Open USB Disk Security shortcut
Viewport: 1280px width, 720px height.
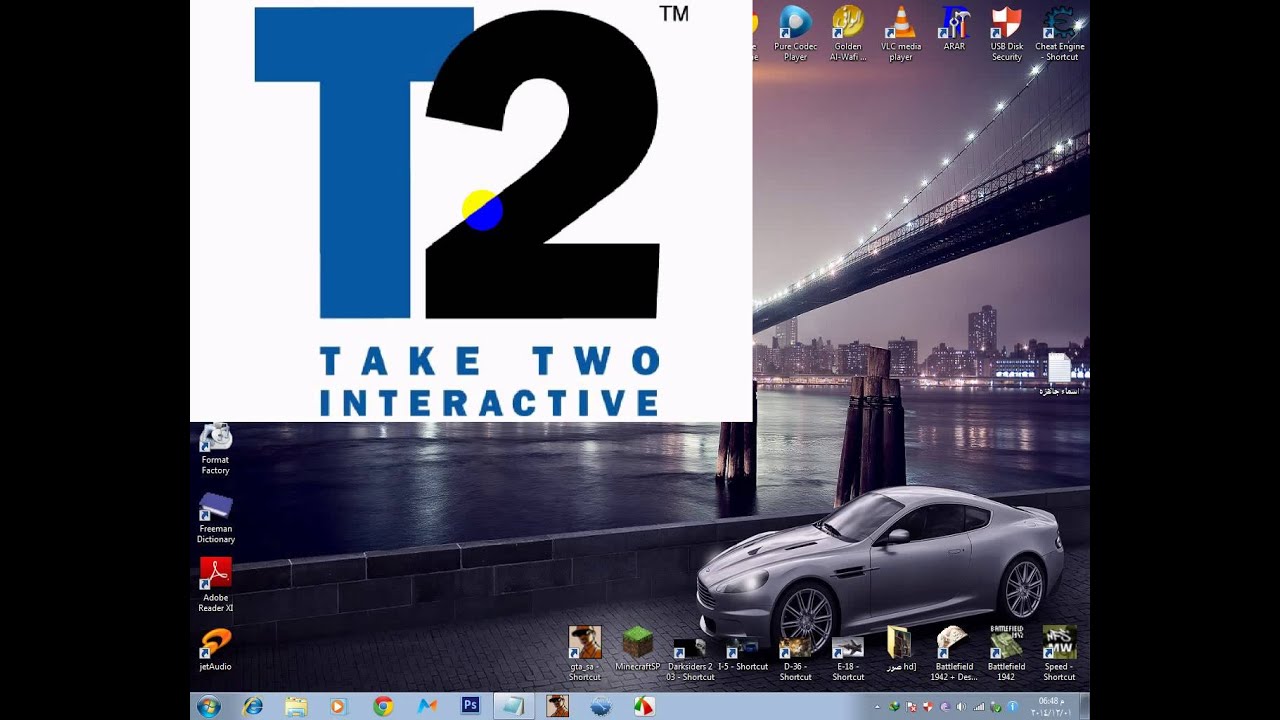1006,32
